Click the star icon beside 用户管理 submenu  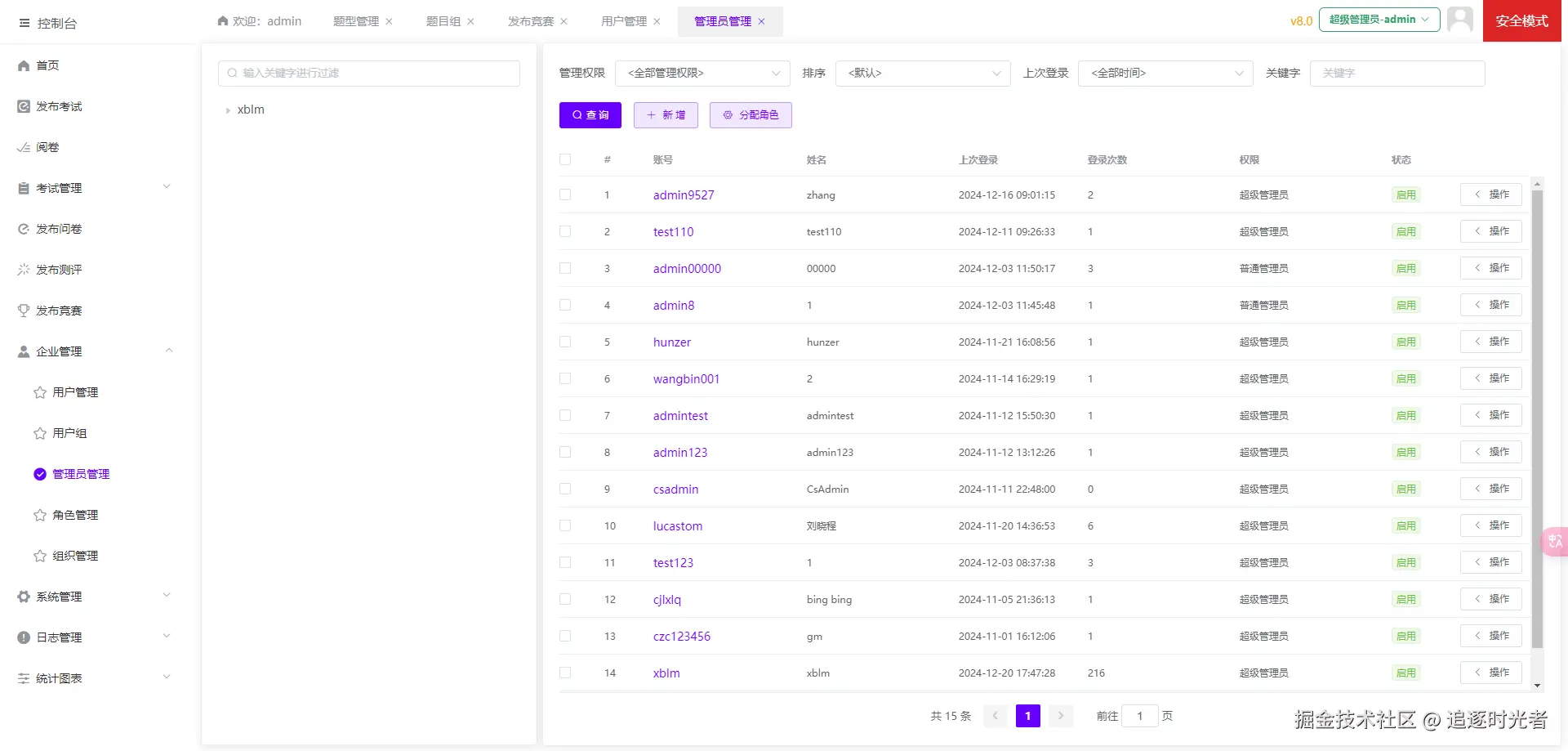click(x=40, y=392)
